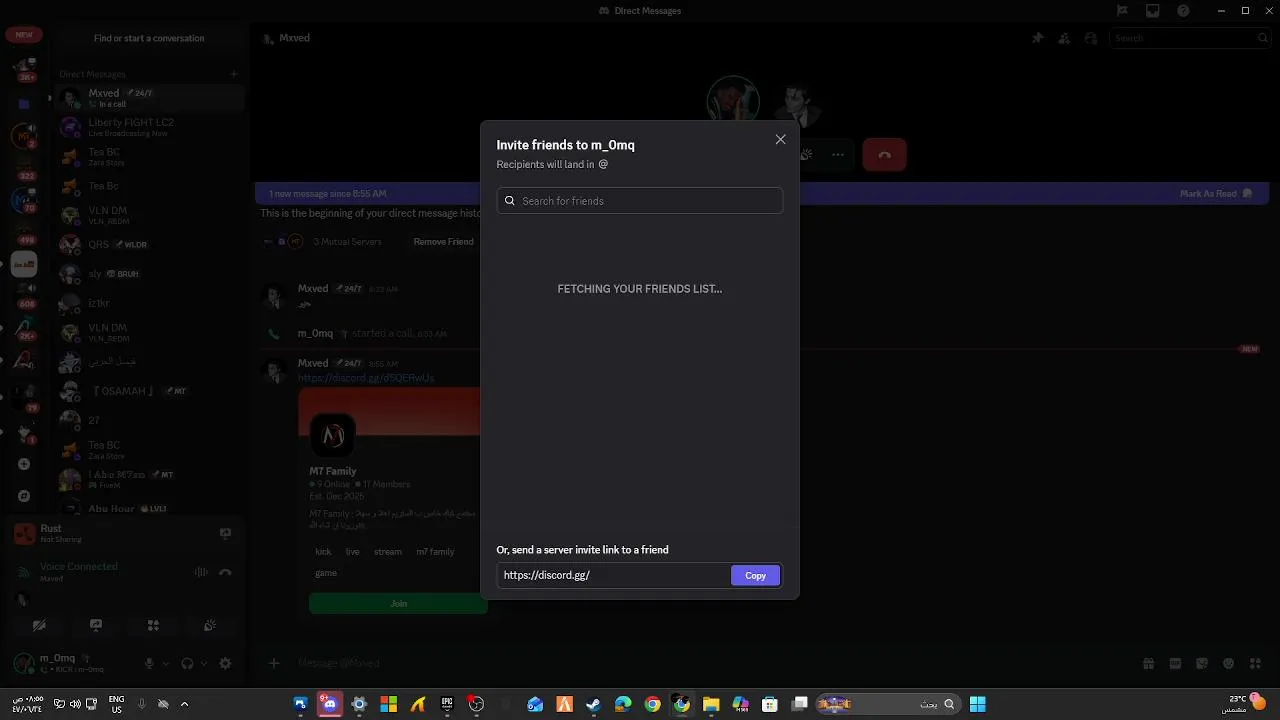Click Remove Friend button
The height and width of the screenshot is (720, 1280).
tap(443, 241)
